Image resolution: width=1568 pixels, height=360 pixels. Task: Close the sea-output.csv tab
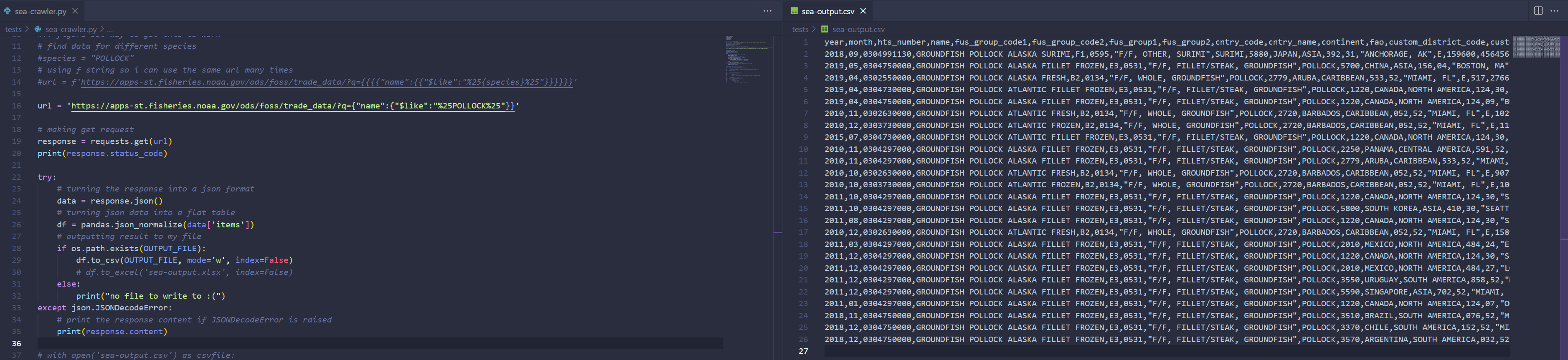click(x=863, y=11)
